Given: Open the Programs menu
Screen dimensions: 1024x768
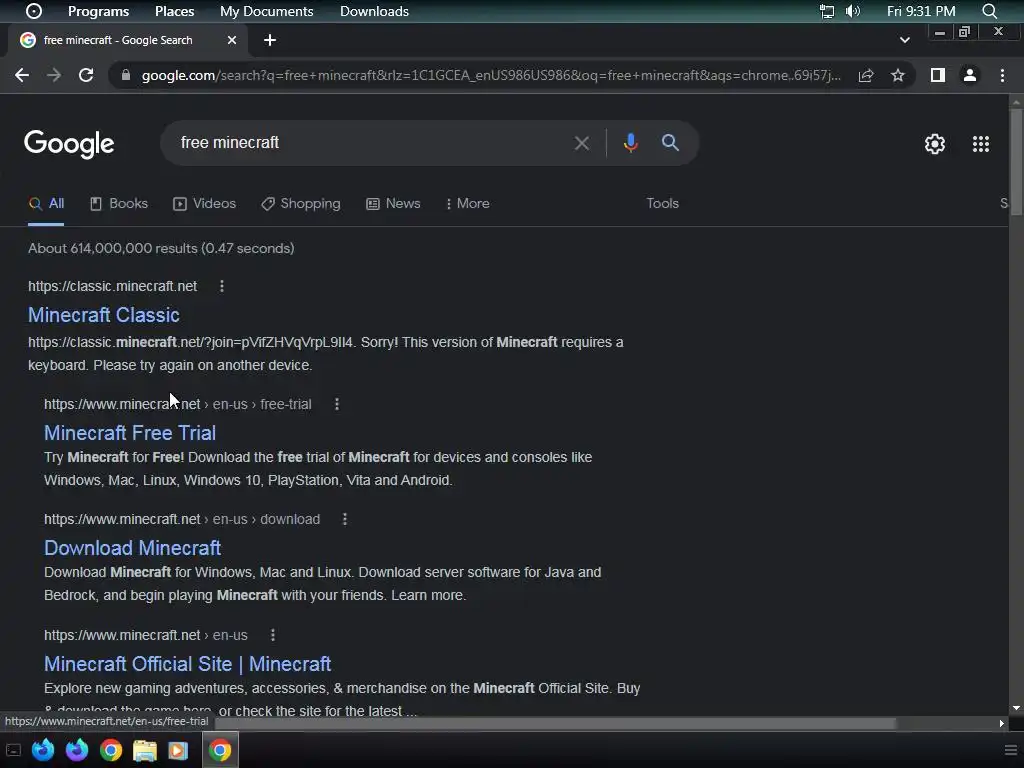Looking at the screenshot, I should coord(99,11).
